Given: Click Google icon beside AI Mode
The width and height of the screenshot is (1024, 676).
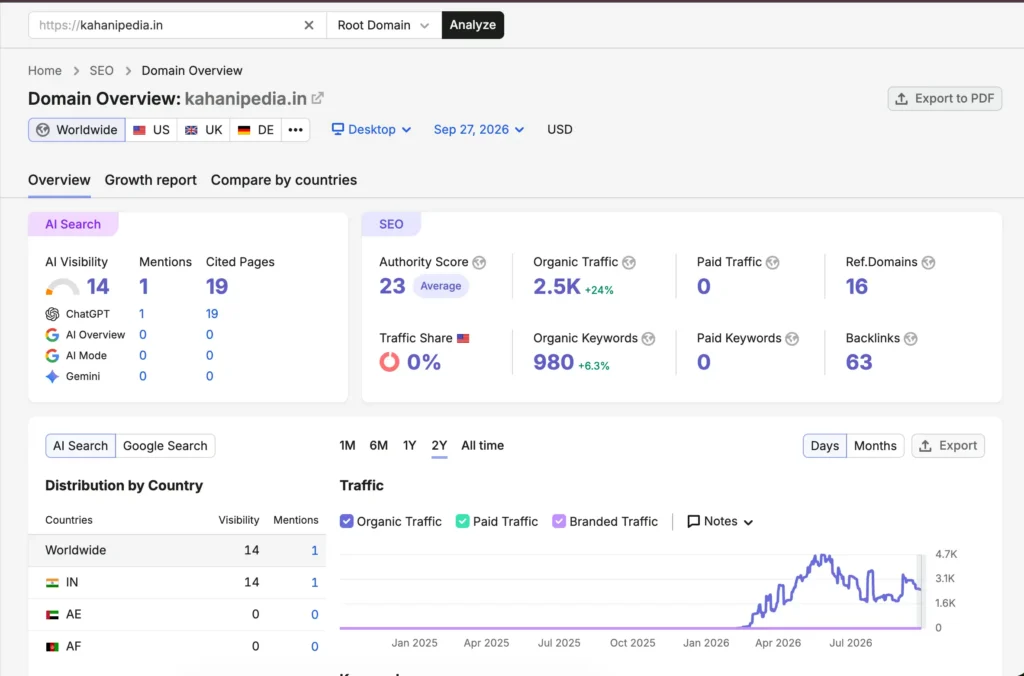Looking at the screenshot, I should coord(52,355).
